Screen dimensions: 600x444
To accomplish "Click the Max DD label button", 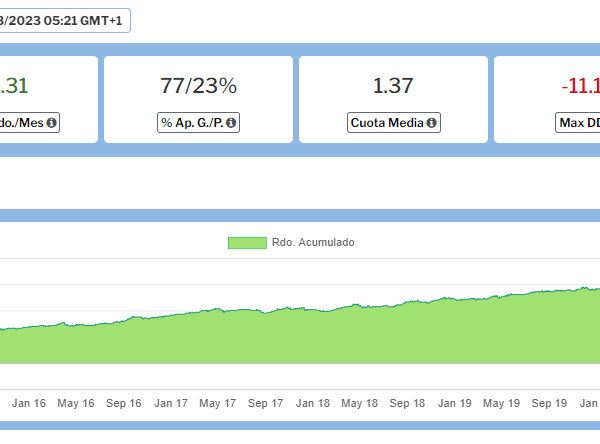I will (579, 123).
